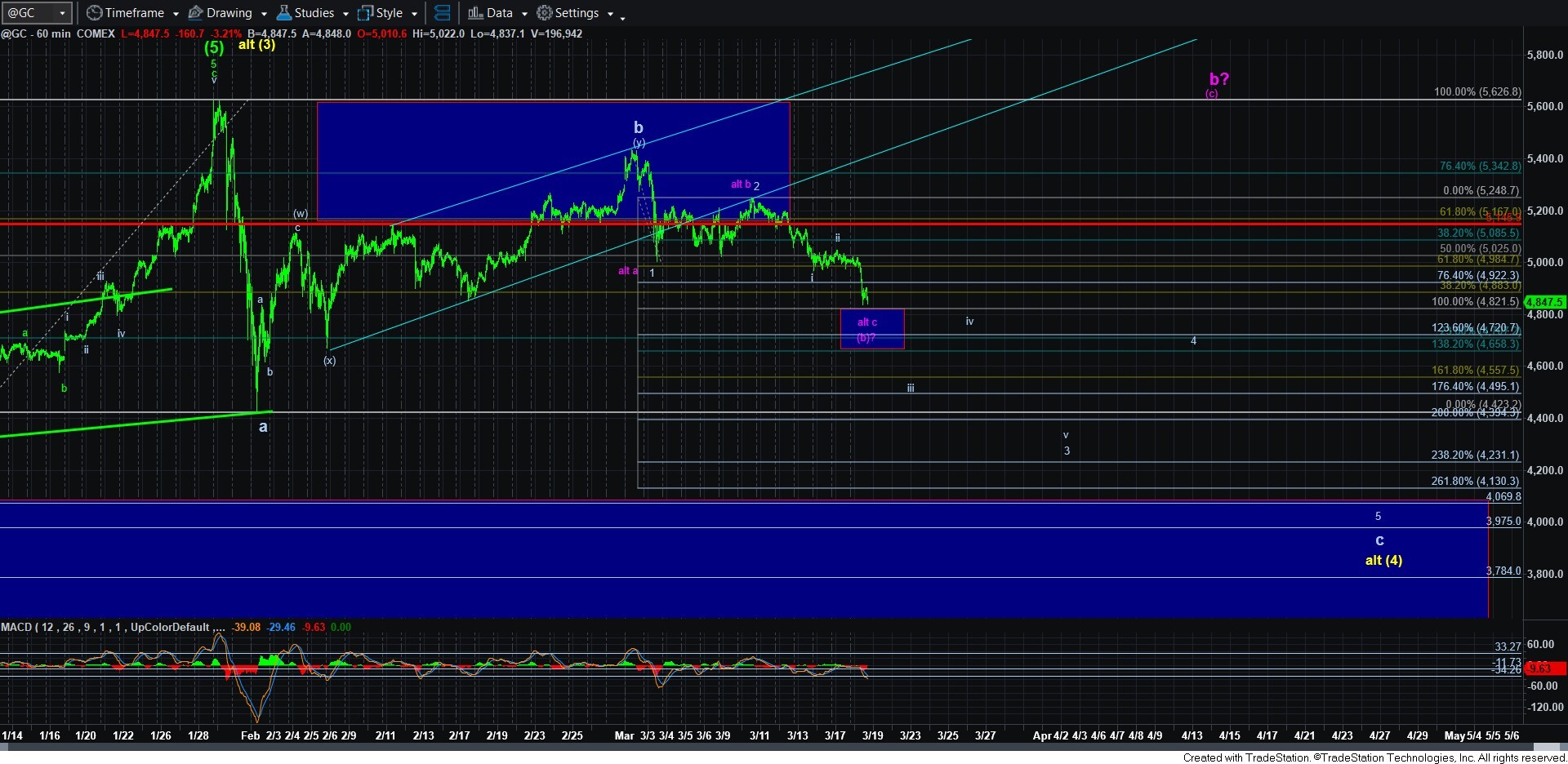Click the green 4,847.5 current price tag
Screen dimensions: 1568x764
[x=1543, y=302]
